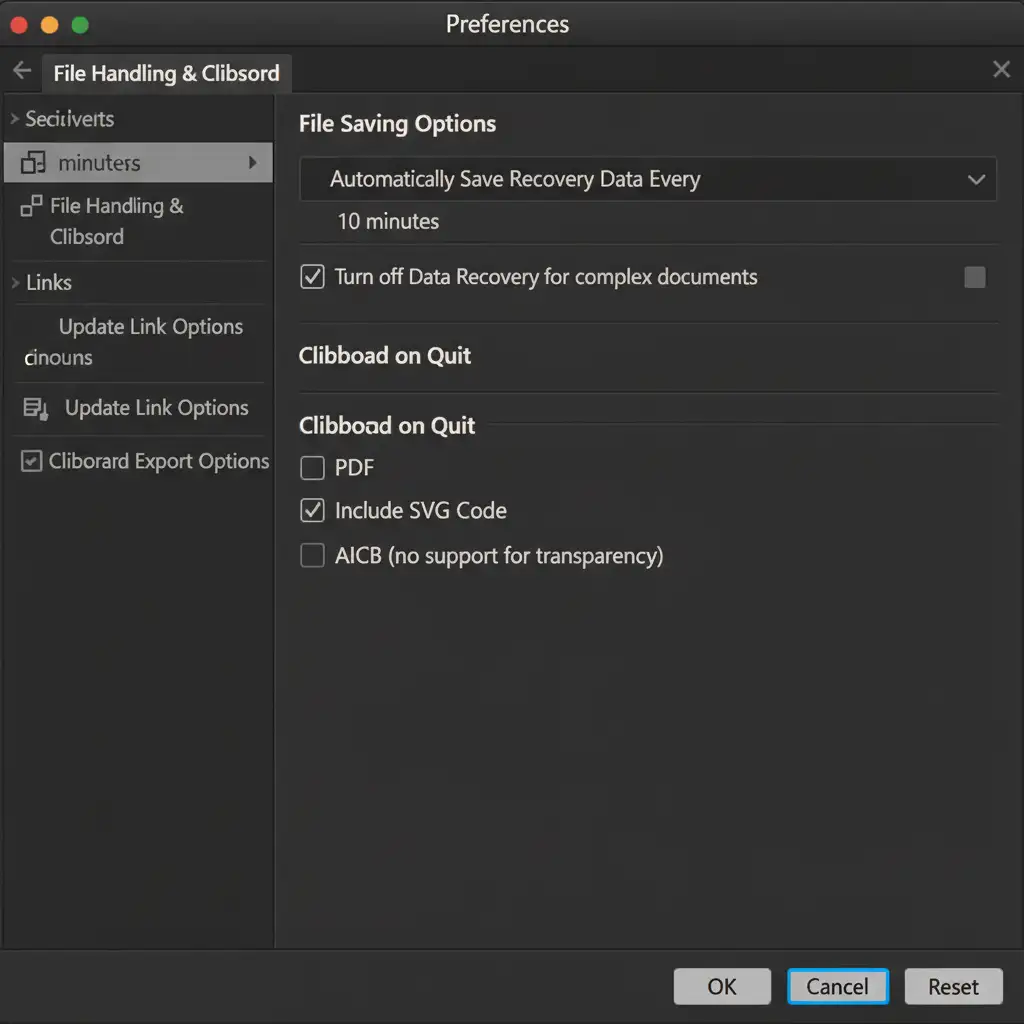Click the OK button
1024x1024 pixels.
721,987
